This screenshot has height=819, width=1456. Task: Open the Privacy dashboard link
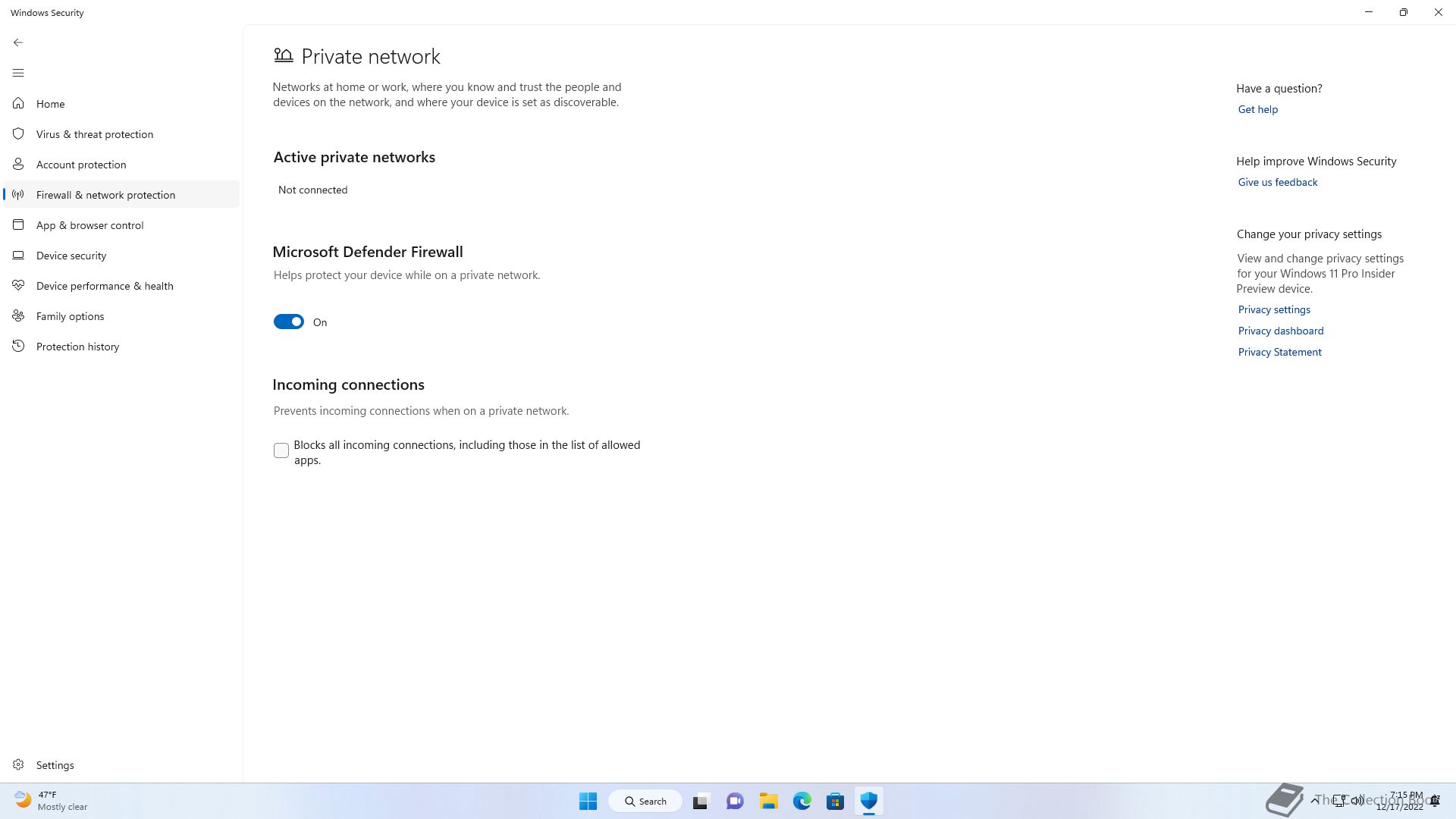coord(1280,331)
